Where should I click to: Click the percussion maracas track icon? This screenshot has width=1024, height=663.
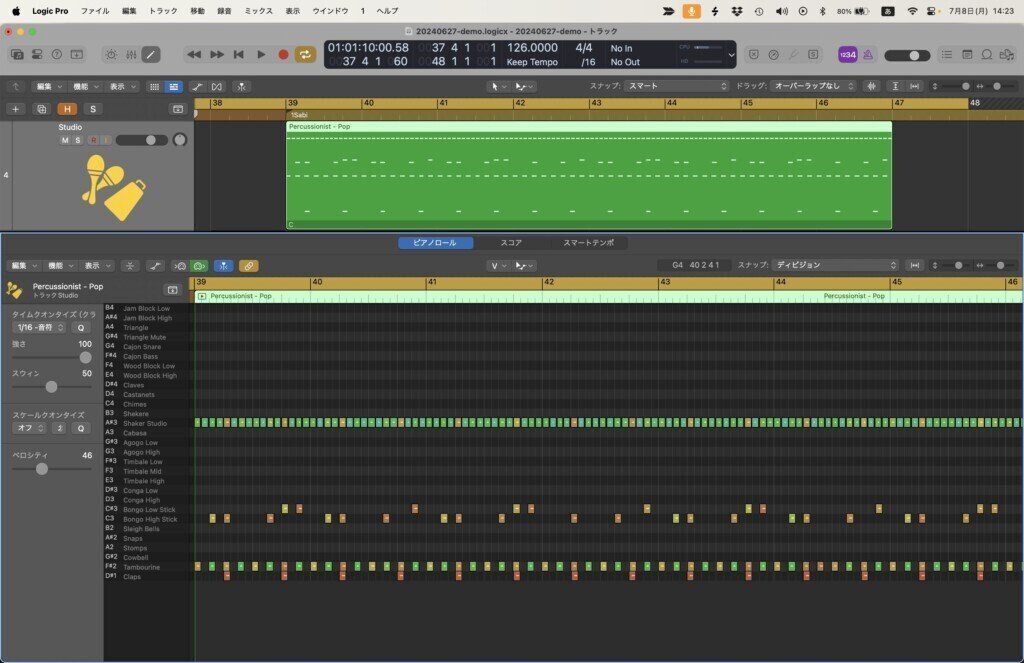[x=112, y=187]
